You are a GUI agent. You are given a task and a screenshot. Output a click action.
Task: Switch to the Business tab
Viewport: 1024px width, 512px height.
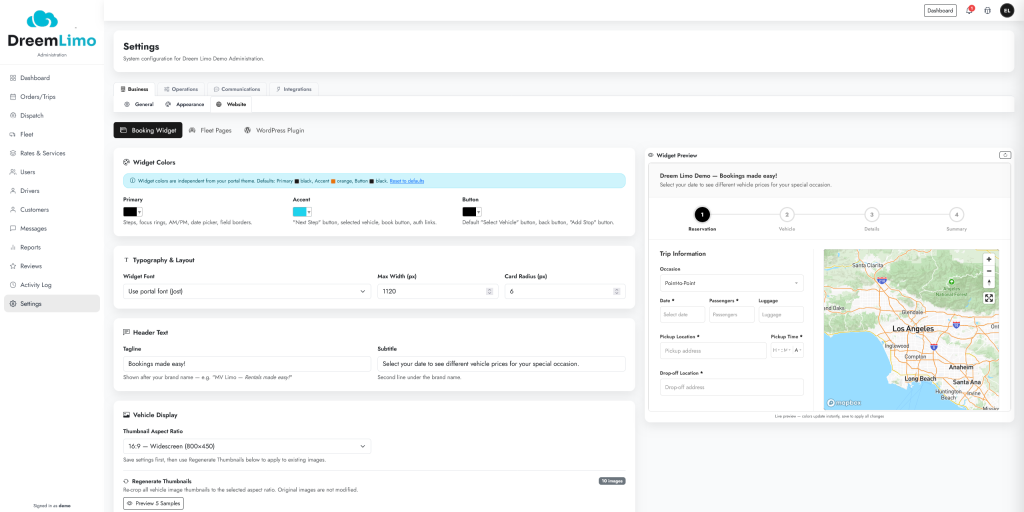coord(135,89)
